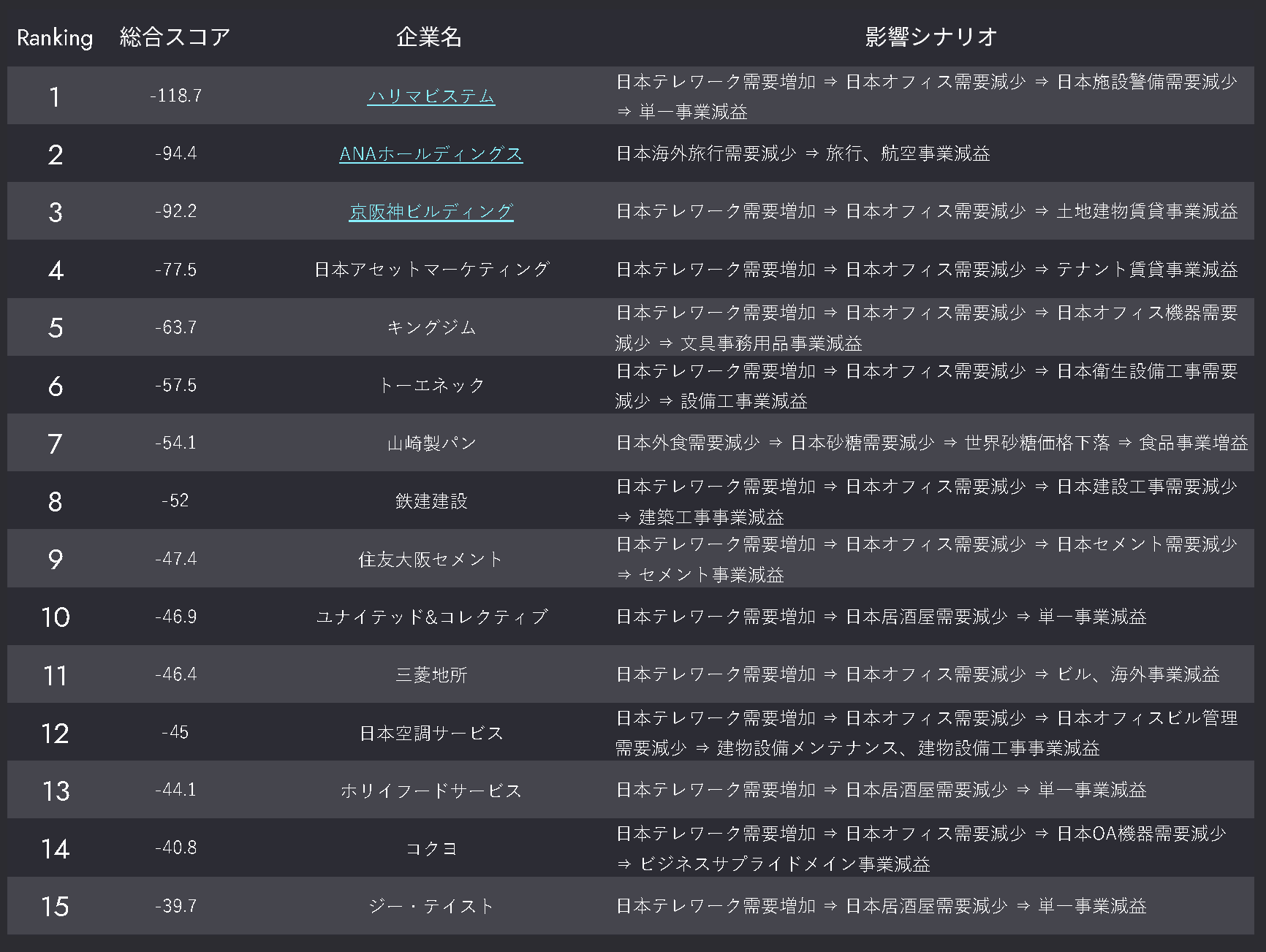
Task: Select the 三菱地所 company name
Action: [431, 674]
